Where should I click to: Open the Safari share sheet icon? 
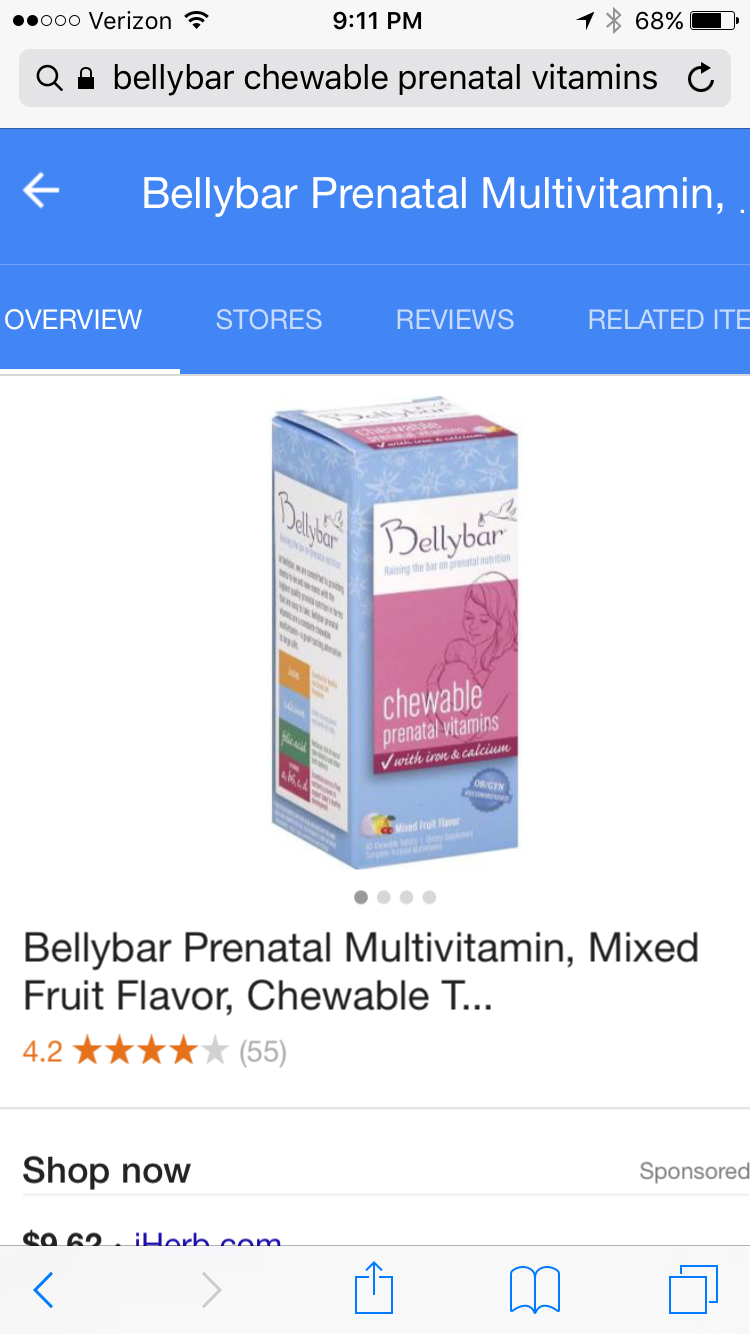(x=374, y=1288)
